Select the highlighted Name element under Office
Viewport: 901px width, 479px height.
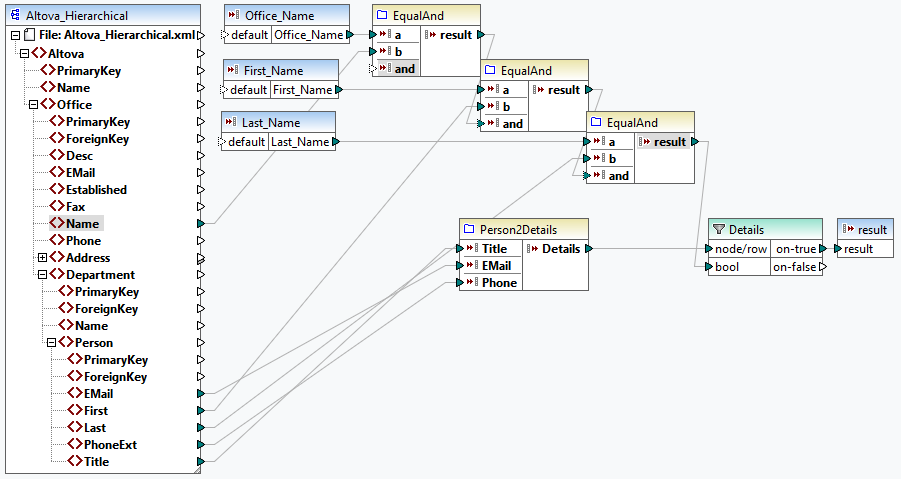tap(83, 224)
